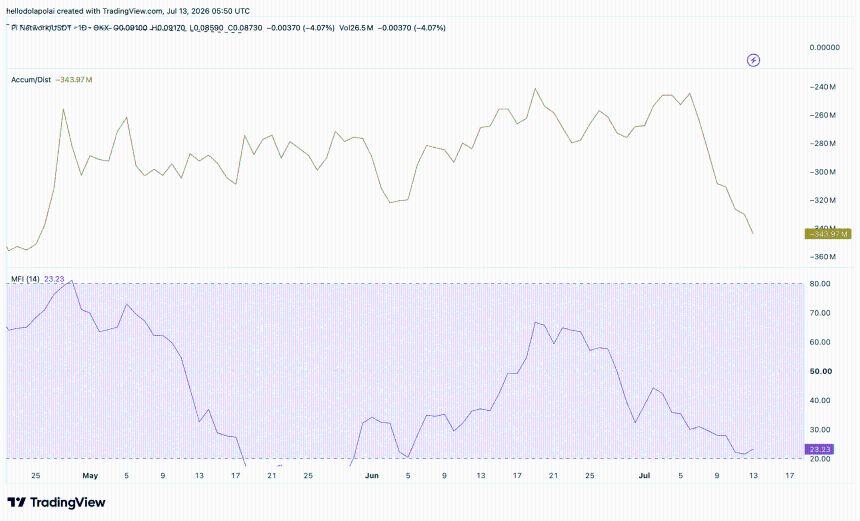Viewport: 860px width, 521px height.
Task: Click the −320 M axis label
Action: click(x=823, y=200)
